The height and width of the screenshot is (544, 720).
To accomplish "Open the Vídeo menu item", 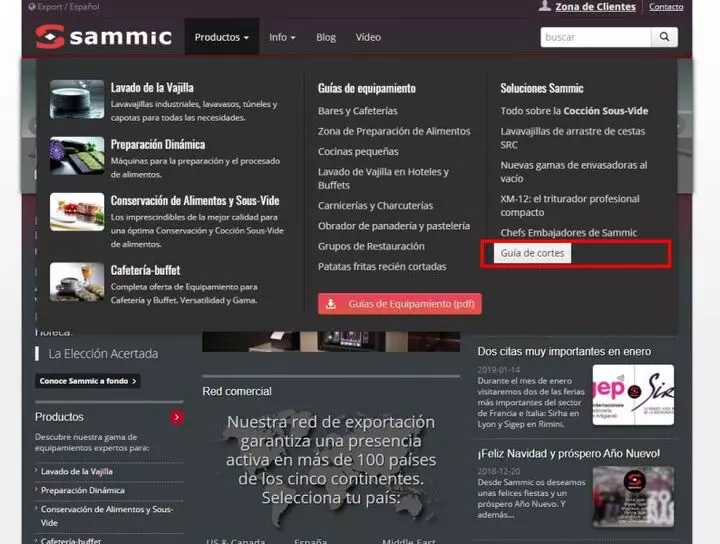I will coord(368,37).
